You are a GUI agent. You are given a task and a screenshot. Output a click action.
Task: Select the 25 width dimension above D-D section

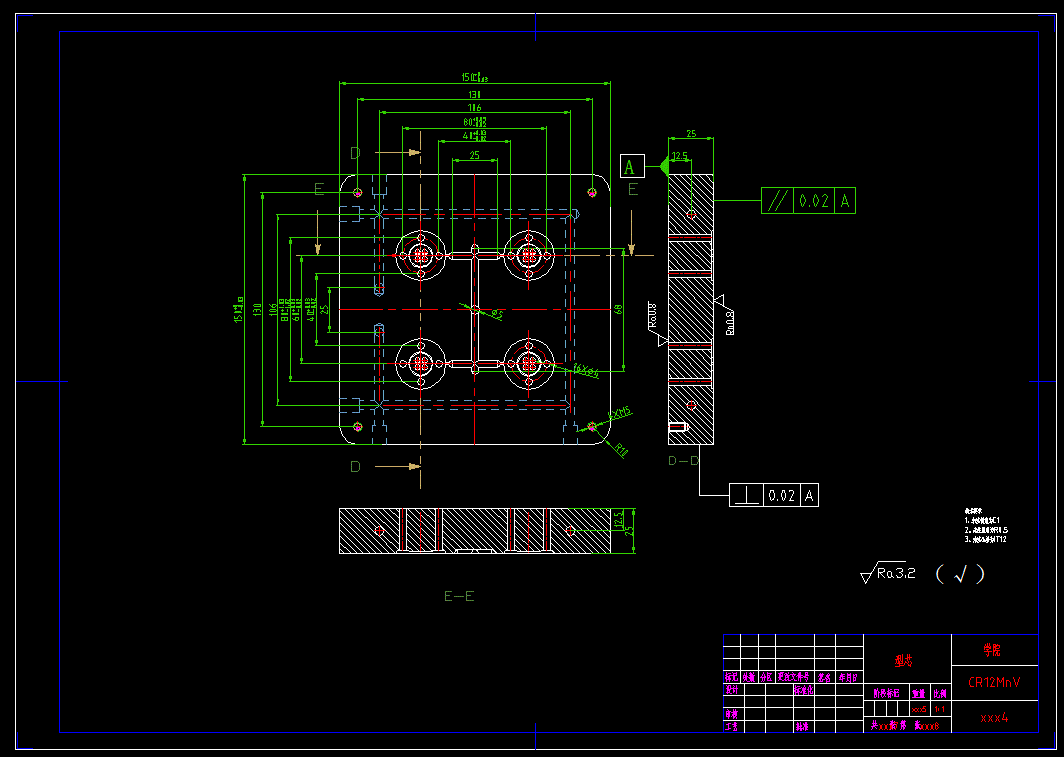click(691, 134)
